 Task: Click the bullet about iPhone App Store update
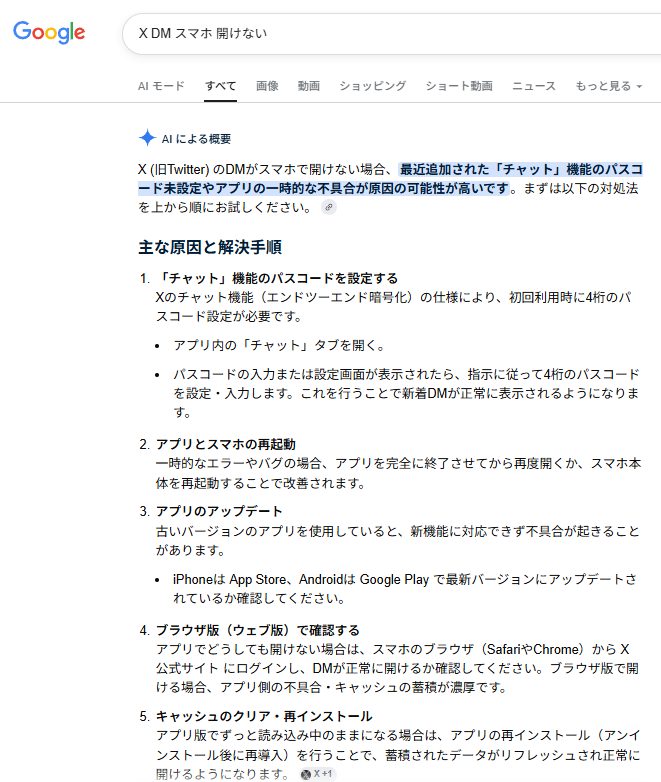[x=405, y=588]
